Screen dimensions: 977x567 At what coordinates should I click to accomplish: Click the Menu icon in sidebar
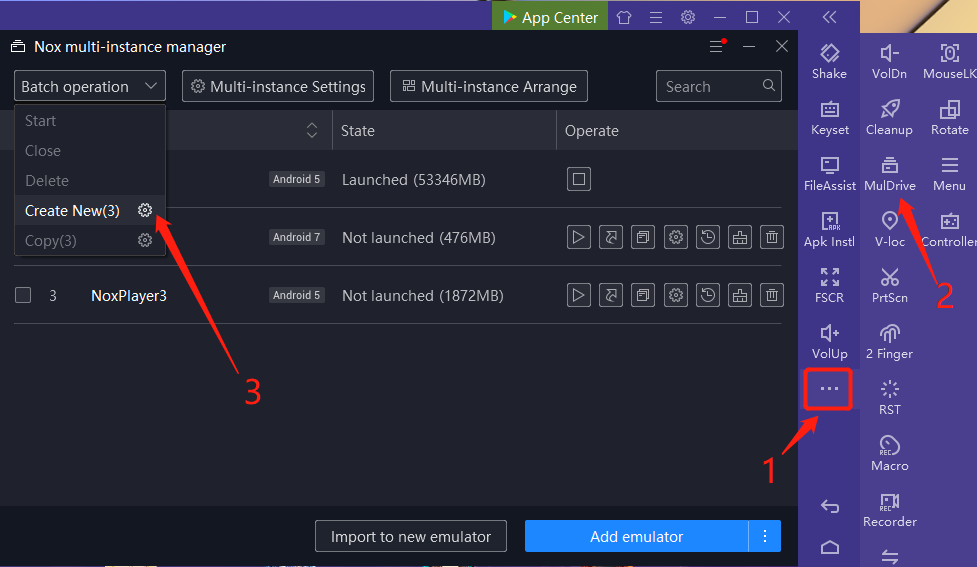click(949, 165)
